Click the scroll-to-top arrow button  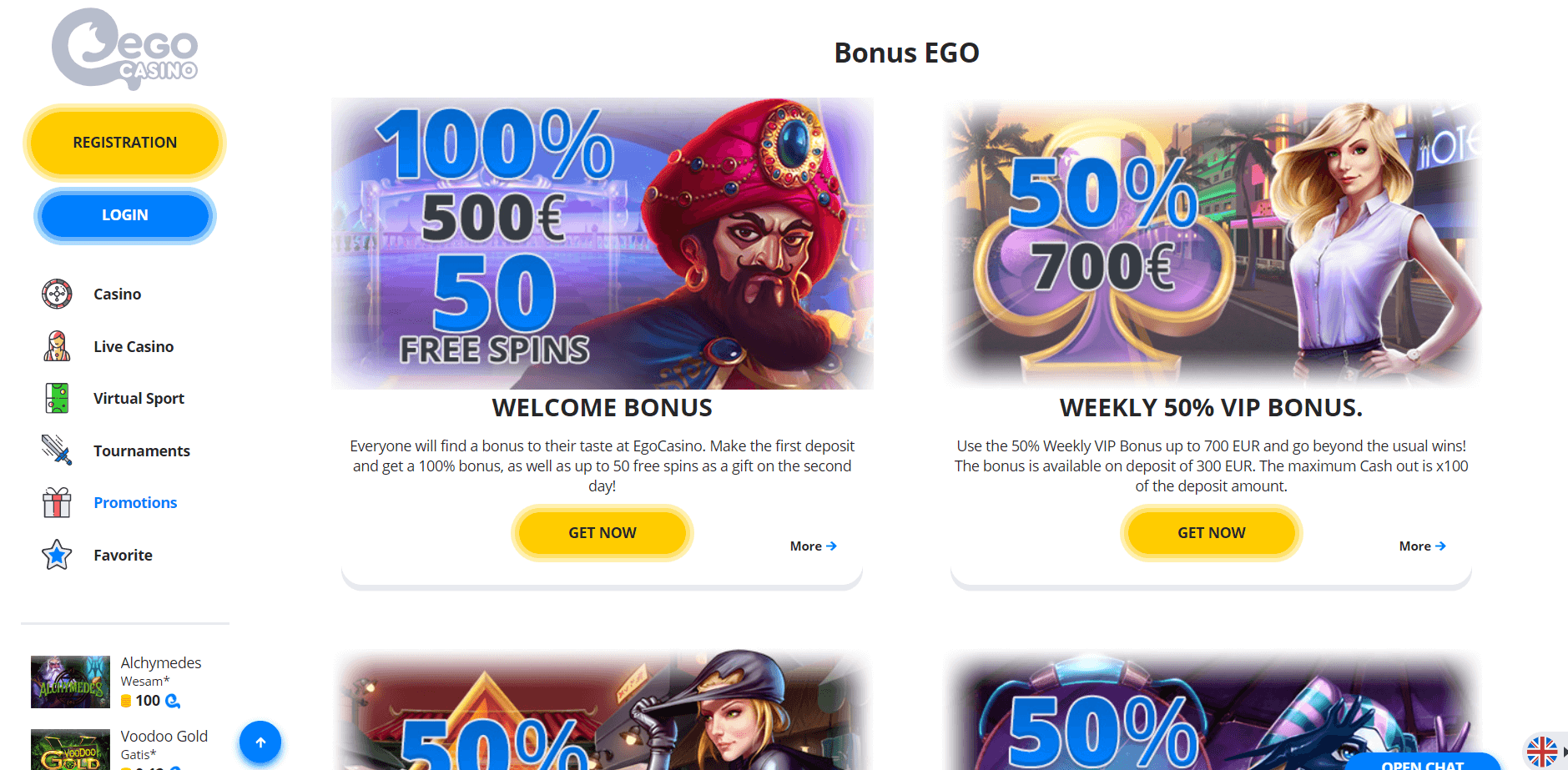pyautogui.click(x=260, y=742)
